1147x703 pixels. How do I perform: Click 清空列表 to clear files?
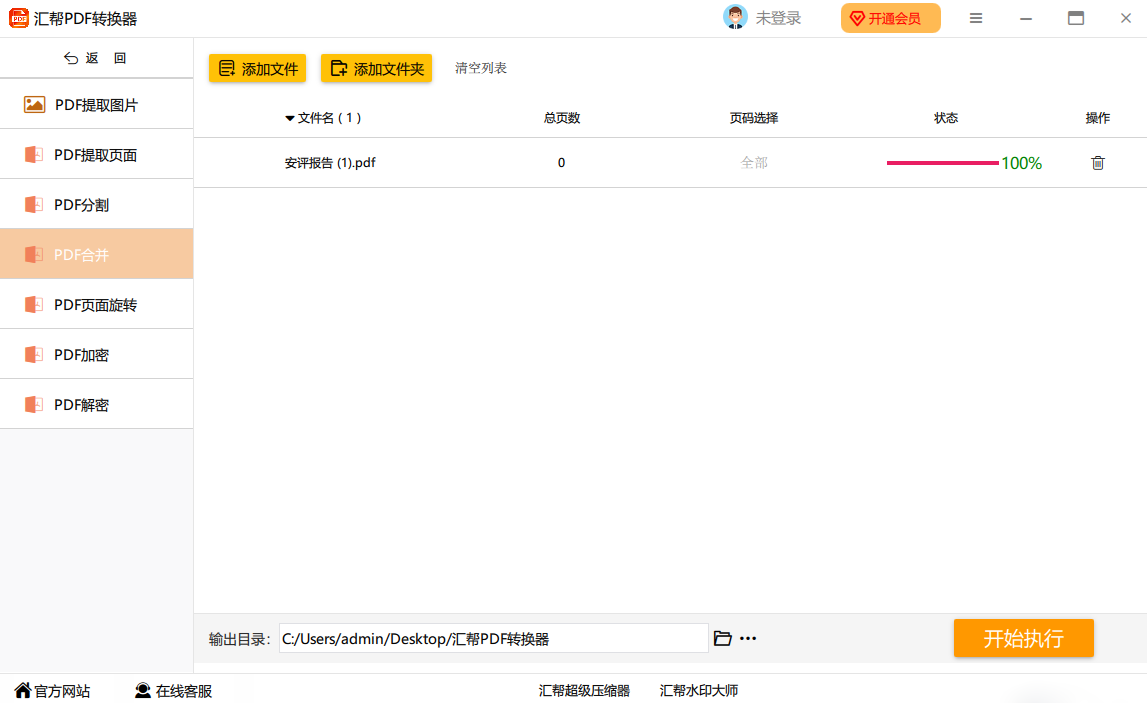pos(481,68)
